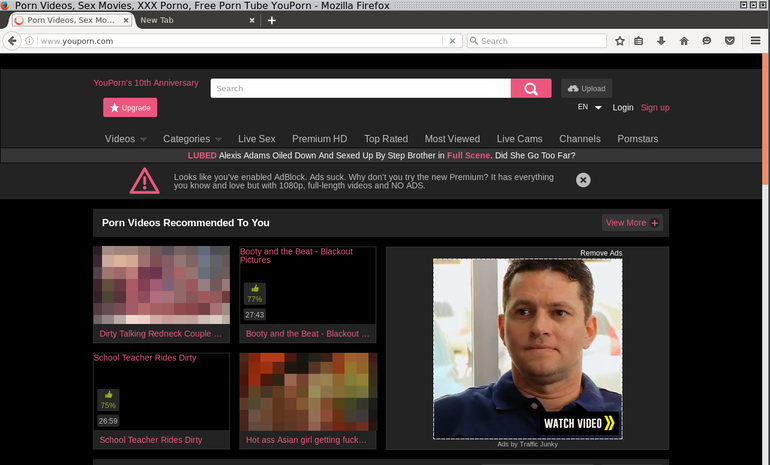
Task: Dismiss the AdBlock warning banner
Action: tap(583, 180)
